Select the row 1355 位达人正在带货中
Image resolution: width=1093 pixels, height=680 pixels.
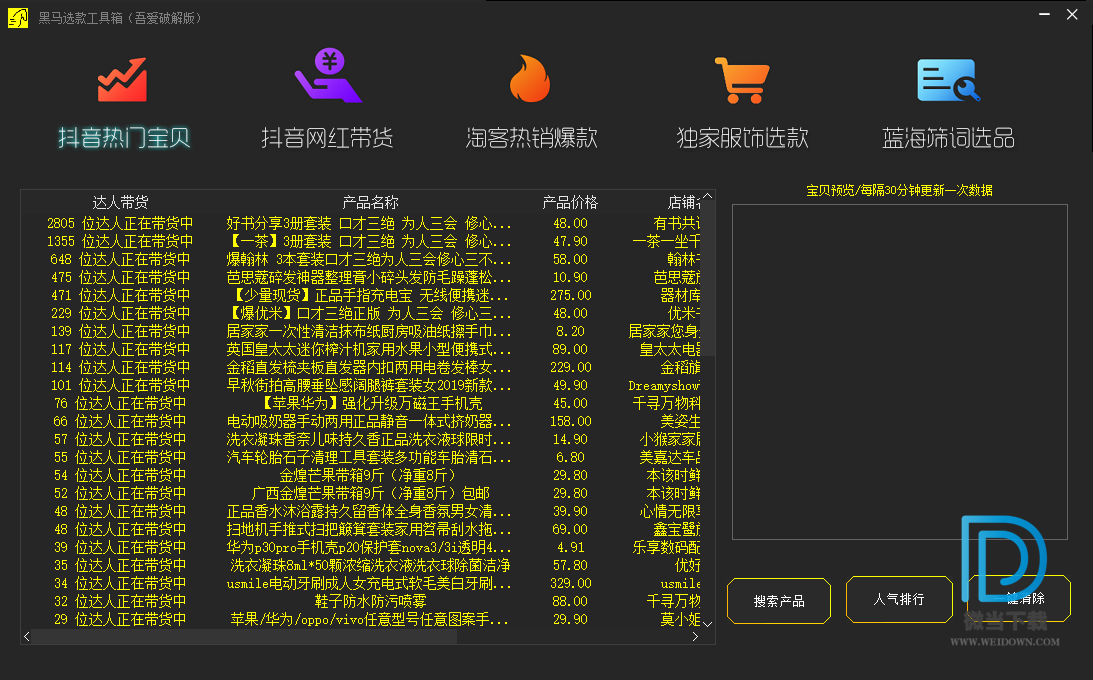pos(360,242)
